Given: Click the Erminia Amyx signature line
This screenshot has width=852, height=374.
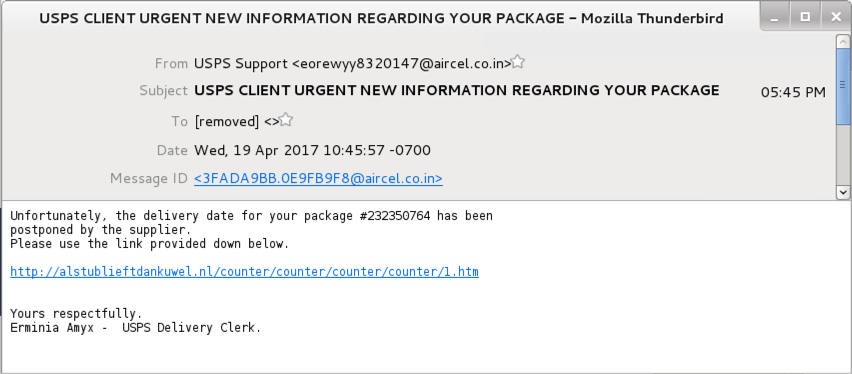Looking at the screenshot, I should (x=136, y=328).
